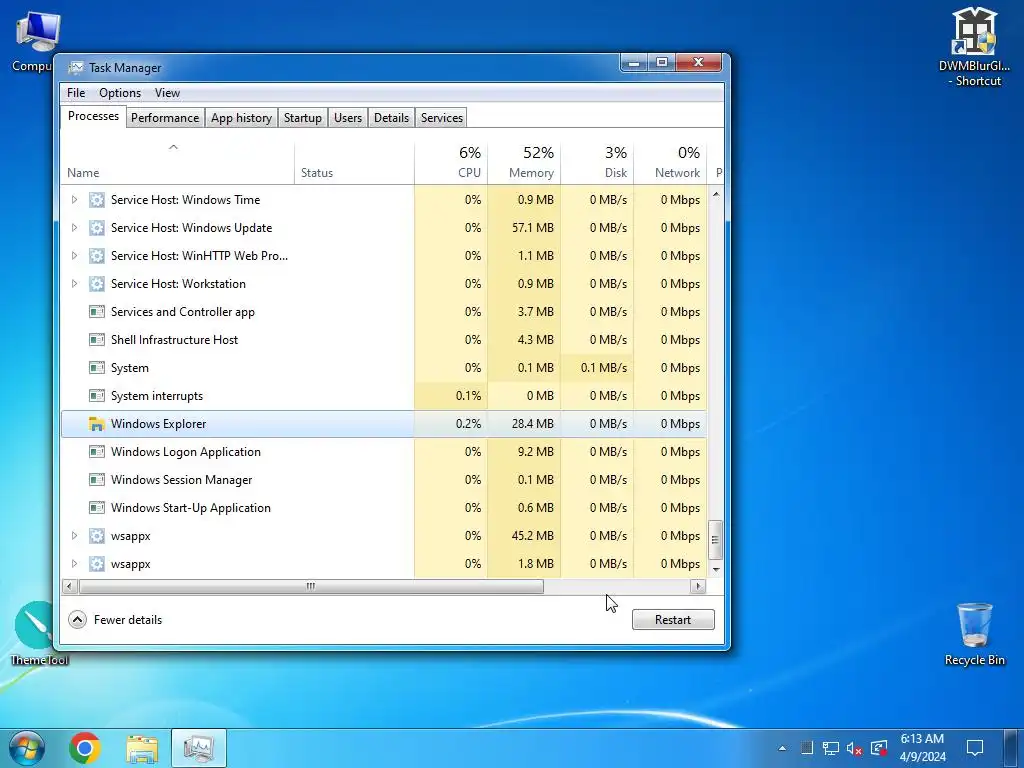The height and width of the screenshot is (768, 1024).
Task: Open the View menu
Action: coord(167,93)
